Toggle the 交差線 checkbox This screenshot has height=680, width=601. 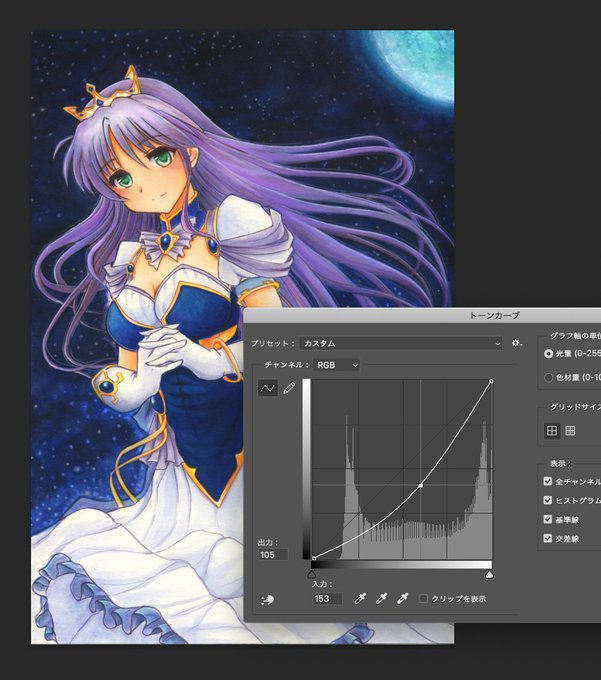point(548,539)
